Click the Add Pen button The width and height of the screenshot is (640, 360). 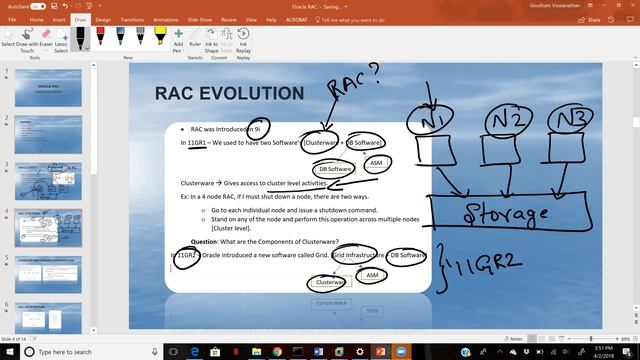point(178,41)
